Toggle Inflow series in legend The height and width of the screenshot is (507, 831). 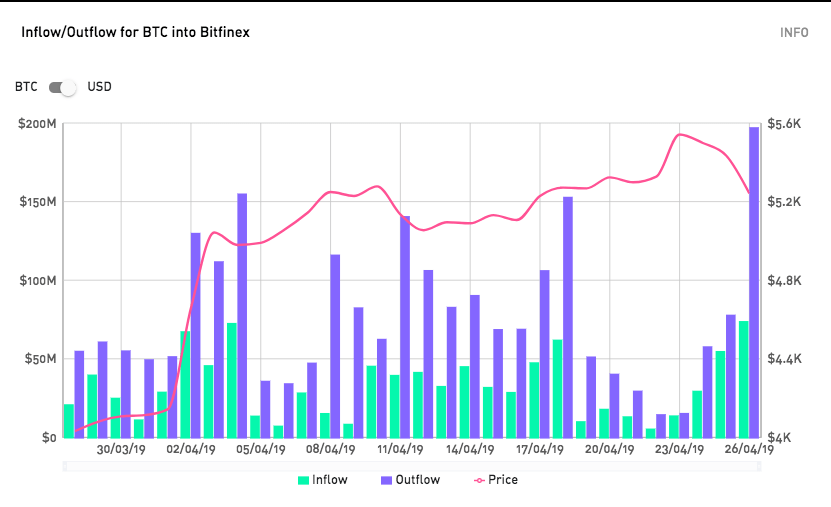click(x=330, y=480)
